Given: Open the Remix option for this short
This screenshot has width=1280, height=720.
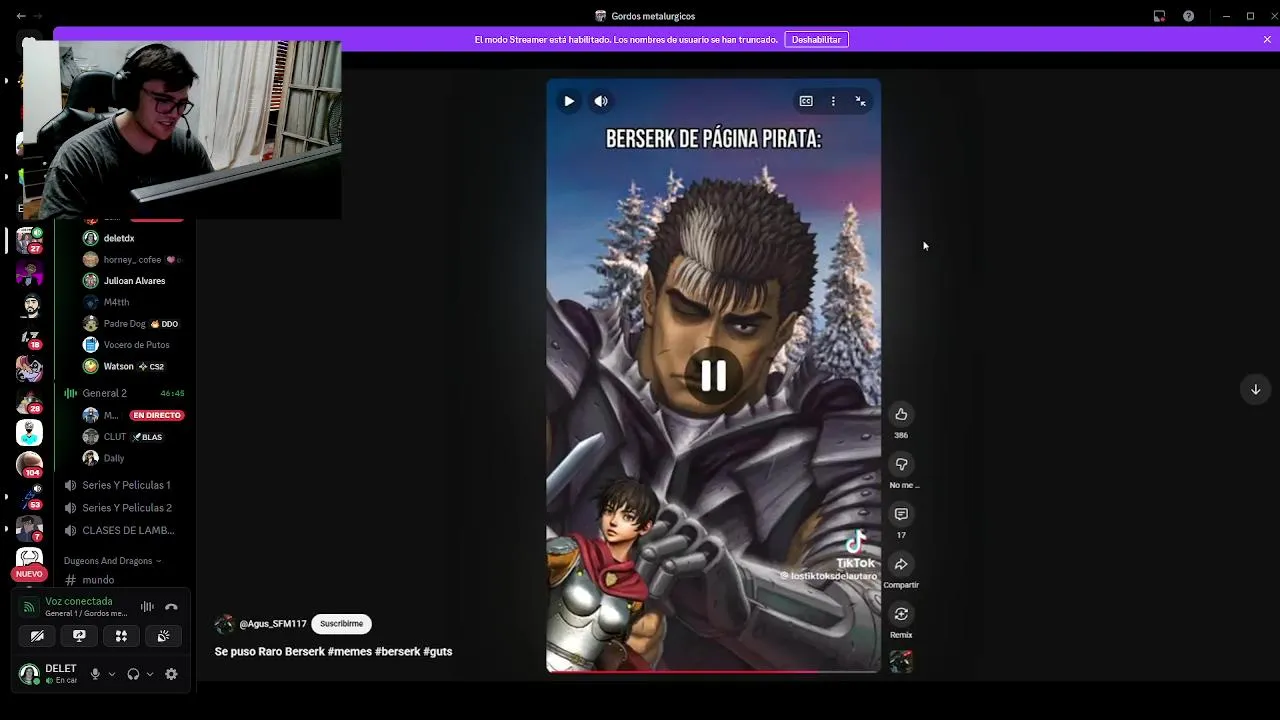Looking at the screenshot, I should point(901,614).
